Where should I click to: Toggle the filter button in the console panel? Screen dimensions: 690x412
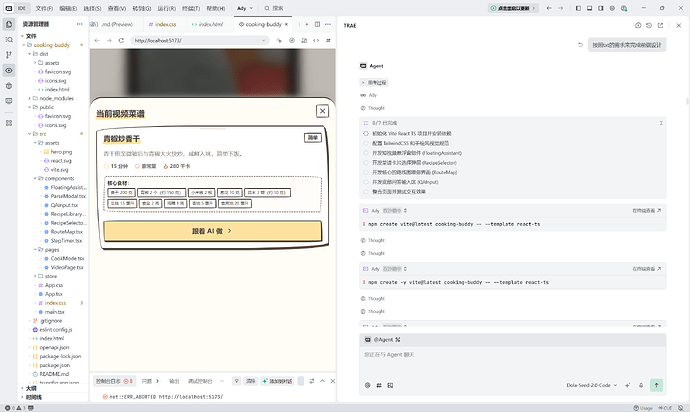(236, 381)
